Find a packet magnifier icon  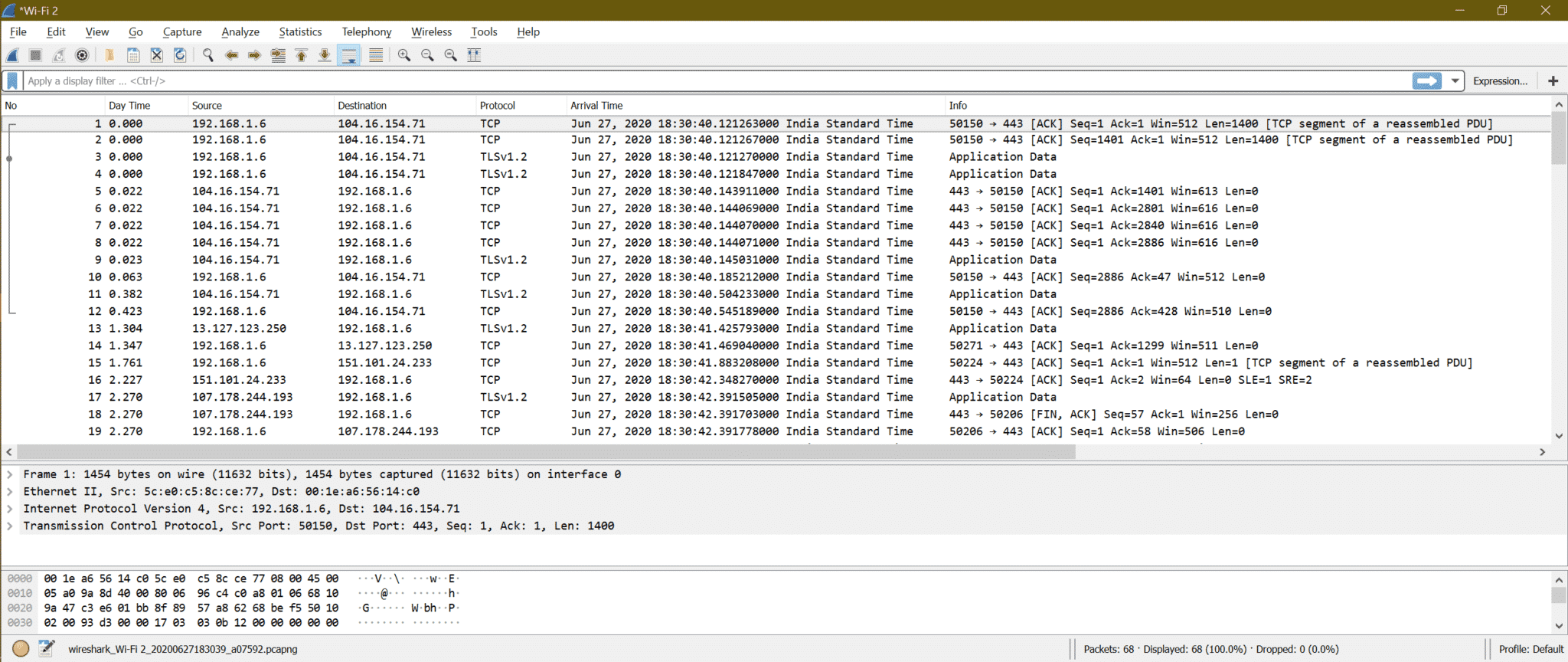pos(207,55)
